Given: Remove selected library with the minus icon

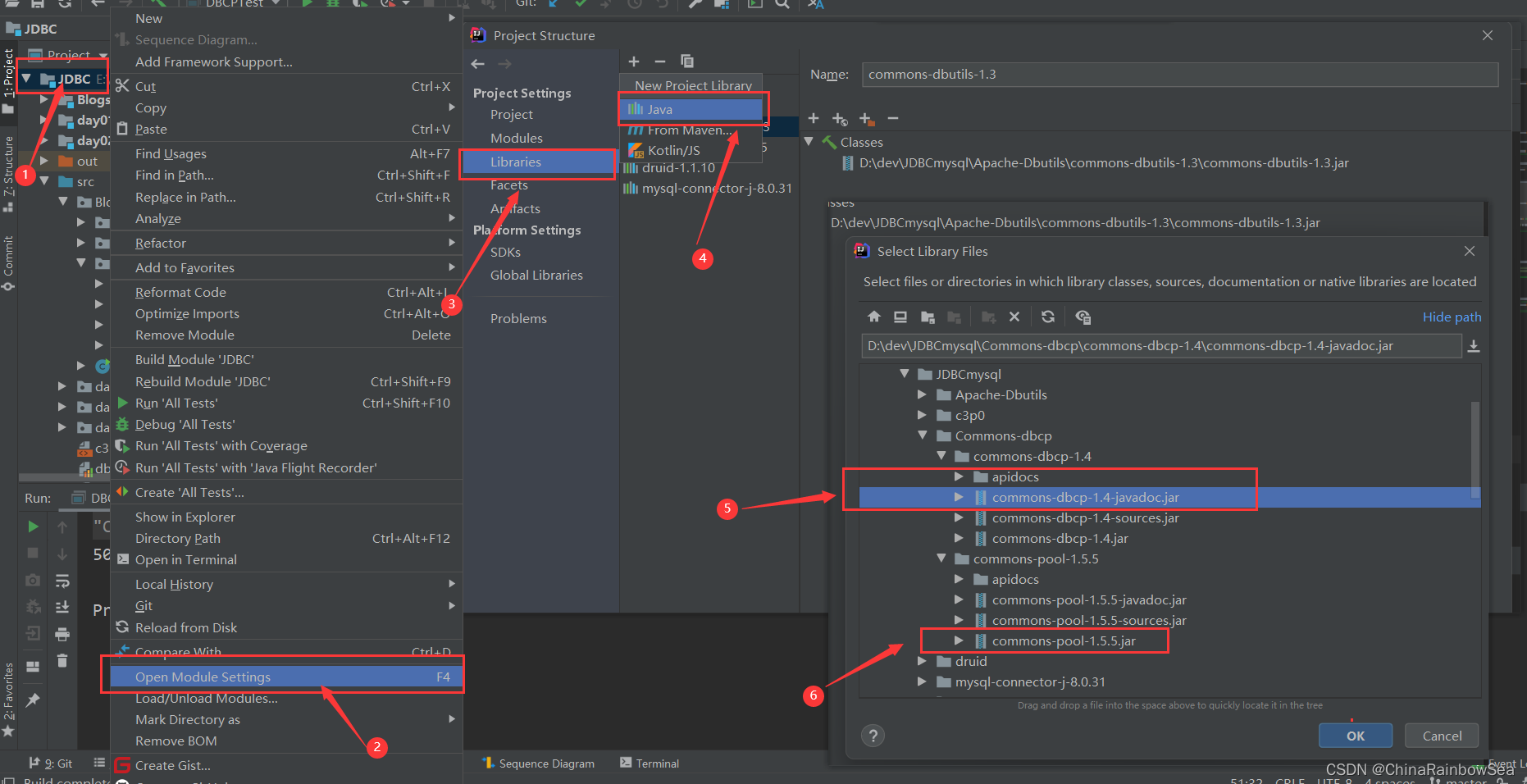Looking at the screenshot, I should pyautogui.click(x=660, y=62).
